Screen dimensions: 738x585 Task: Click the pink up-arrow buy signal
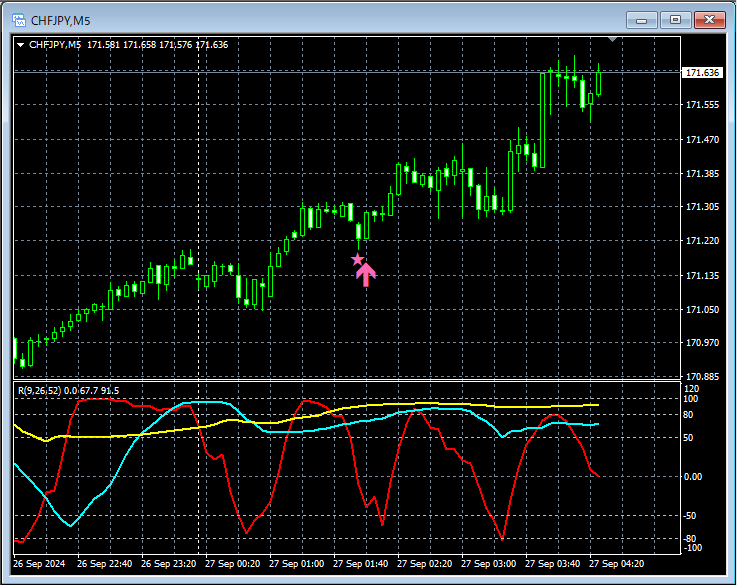pos(366,274)
